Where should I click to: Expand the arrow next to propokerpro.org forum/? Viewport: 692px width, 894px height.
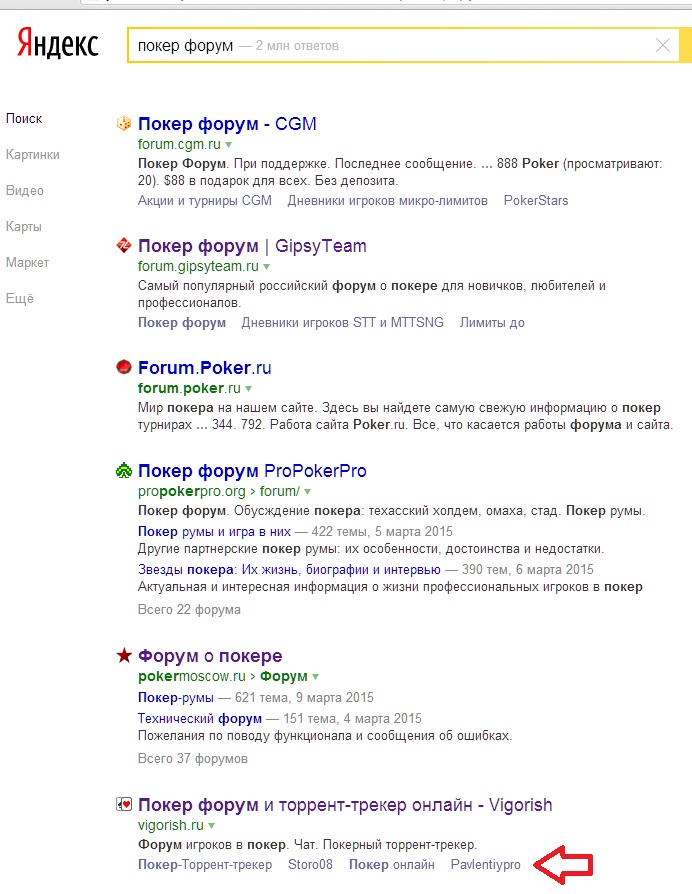(308, 491)
